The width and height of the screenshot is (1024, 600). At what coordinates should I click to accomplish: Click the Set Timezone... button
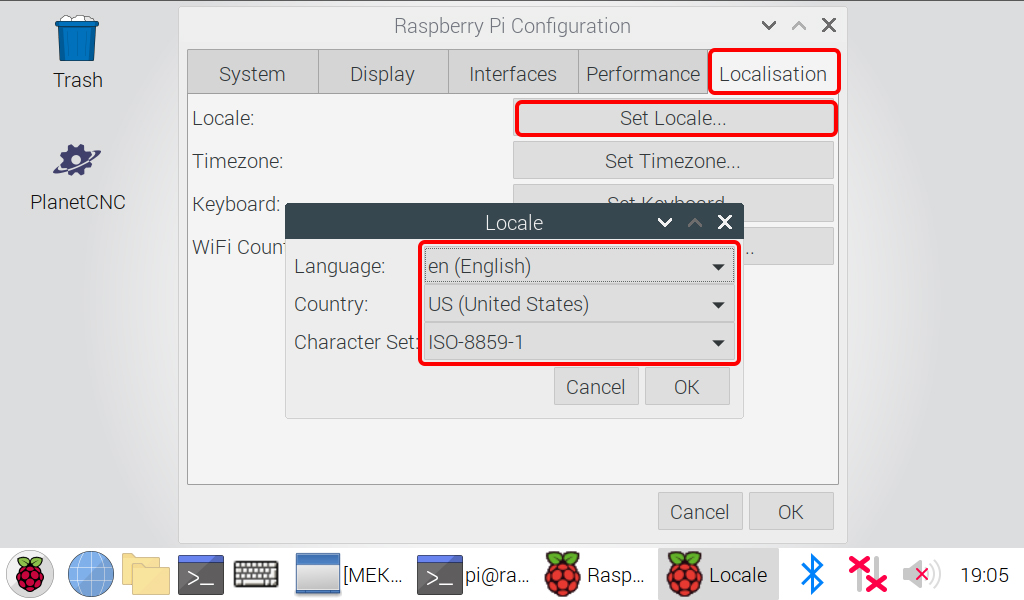point(673,161)
